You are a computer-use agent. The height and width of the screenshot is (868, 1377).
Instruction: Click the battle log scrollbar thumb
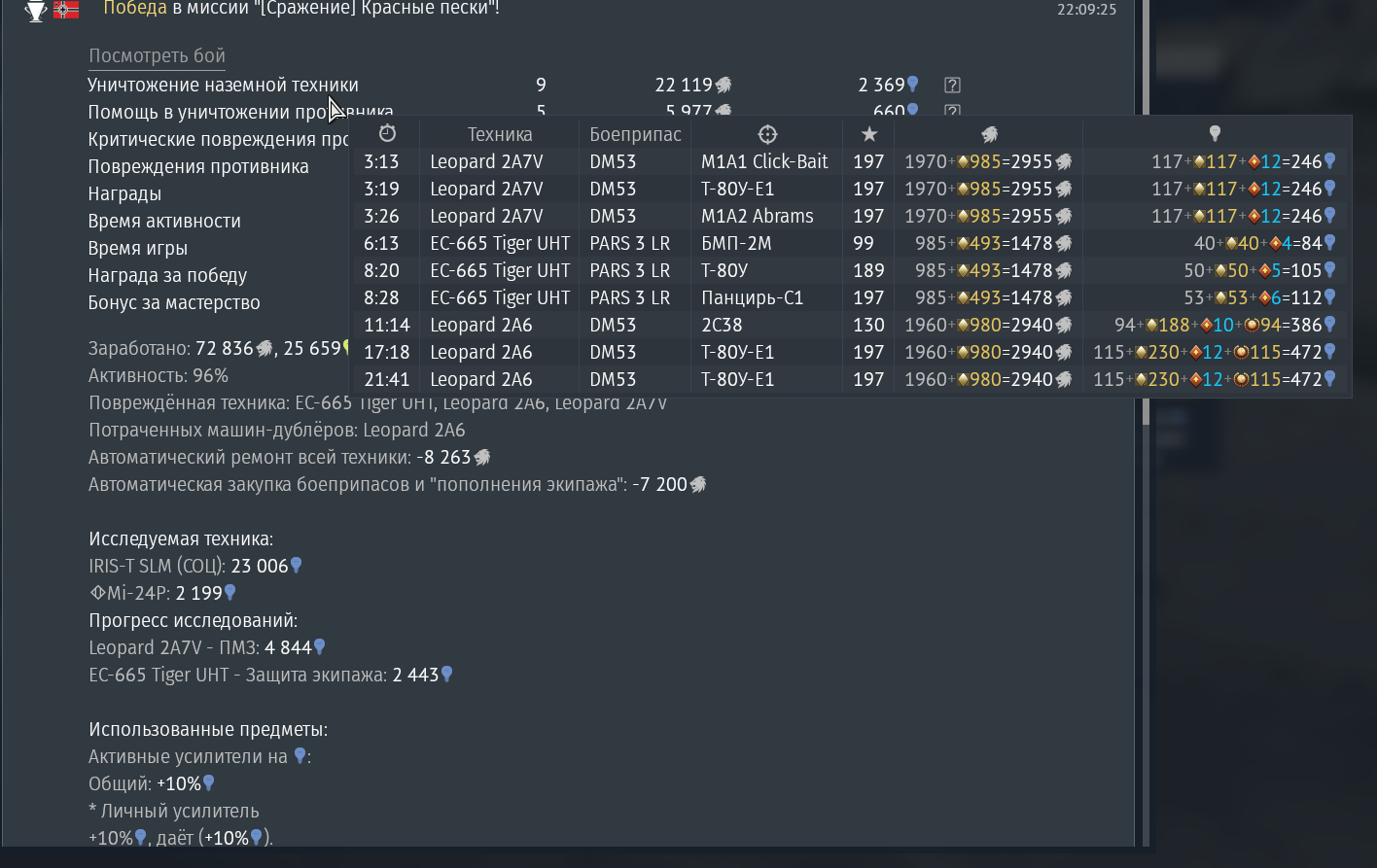1147,213
